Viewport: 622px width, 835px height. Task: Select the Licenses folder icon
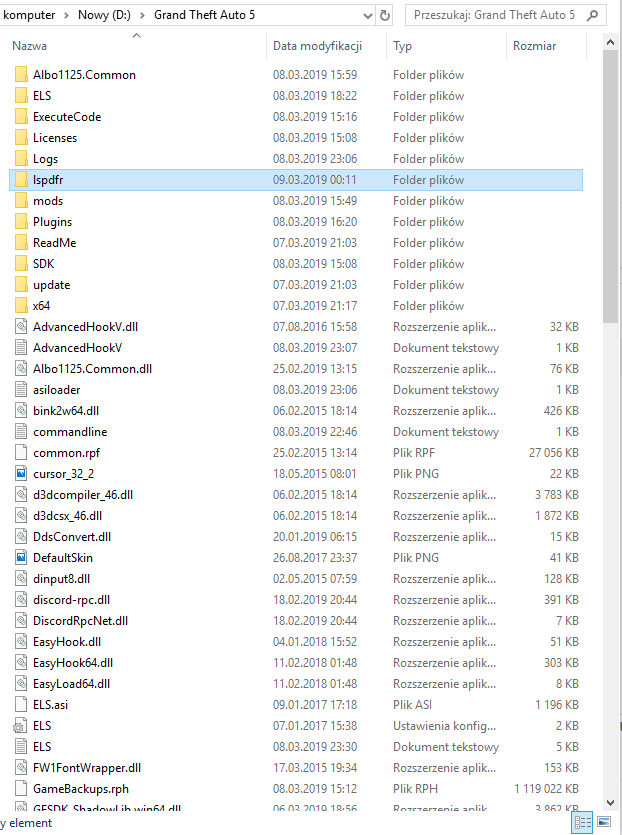(x=21, y=138)
